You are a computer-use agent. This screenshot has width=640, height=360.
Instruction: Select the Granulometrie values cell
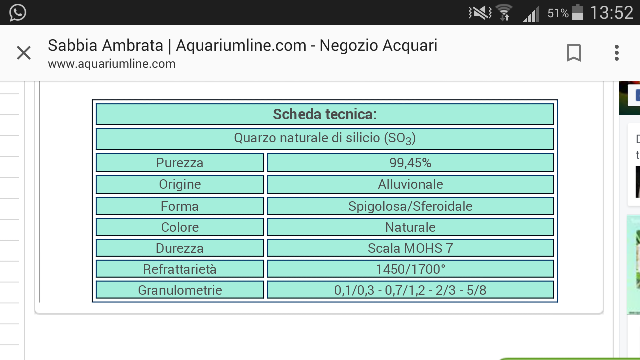410,290
